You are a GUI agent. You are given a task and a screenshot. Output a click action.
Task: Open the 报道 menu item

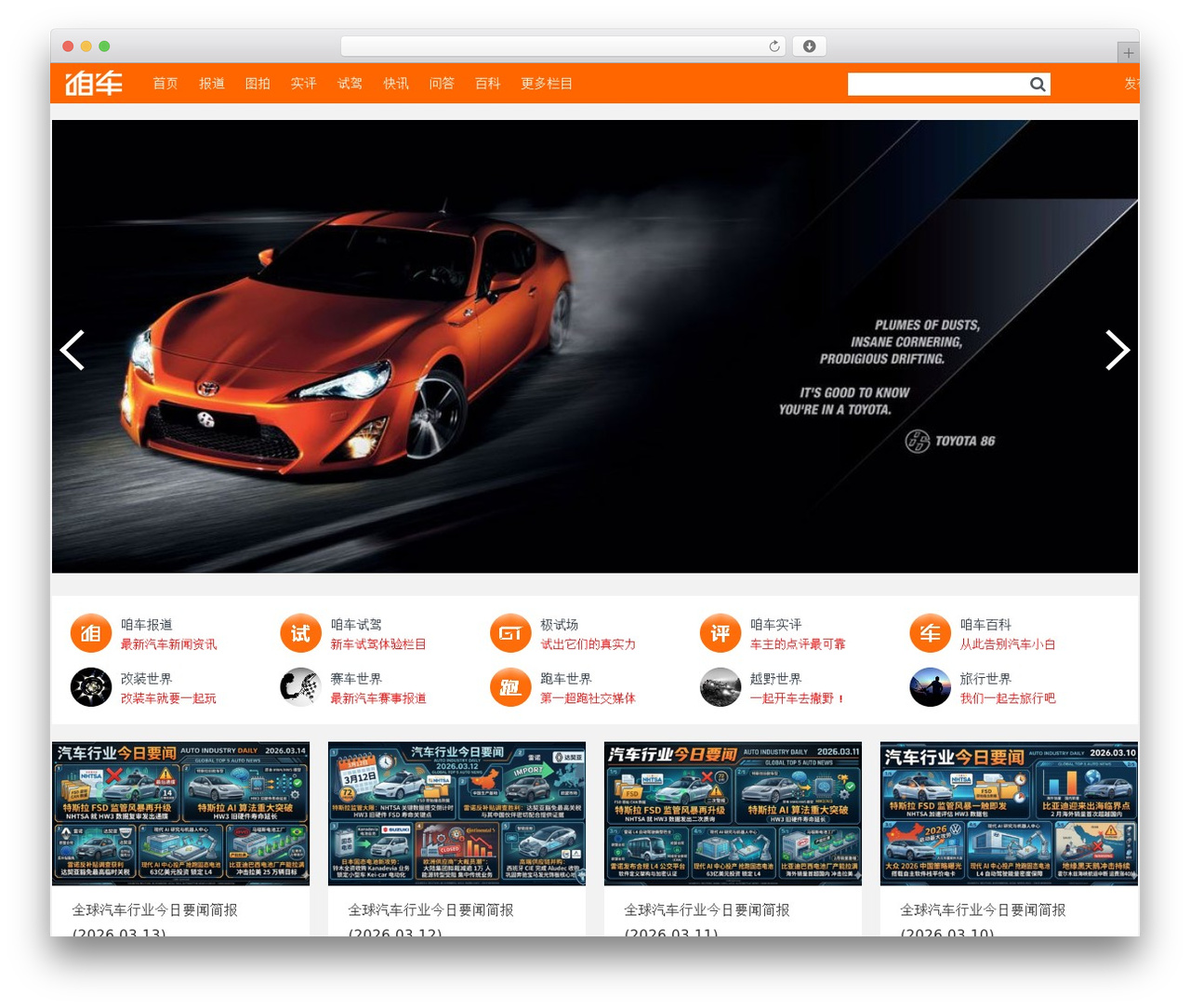click(212, 84)
